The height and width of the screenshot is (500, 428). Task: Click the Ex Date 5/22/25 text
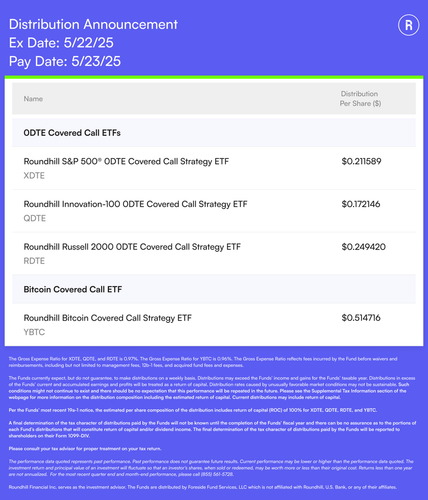pyautogui.click(x=61, y=43)
